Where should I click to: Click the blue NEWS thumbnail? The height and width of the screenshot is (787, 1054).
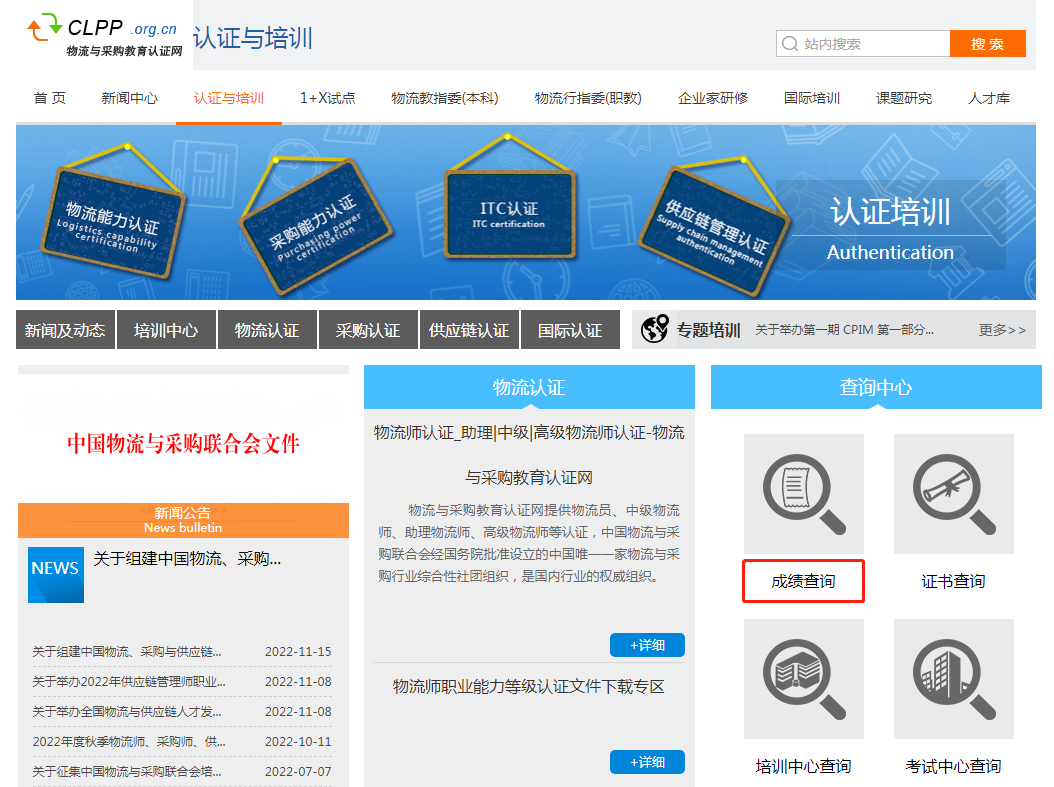(x=55, y=575)
